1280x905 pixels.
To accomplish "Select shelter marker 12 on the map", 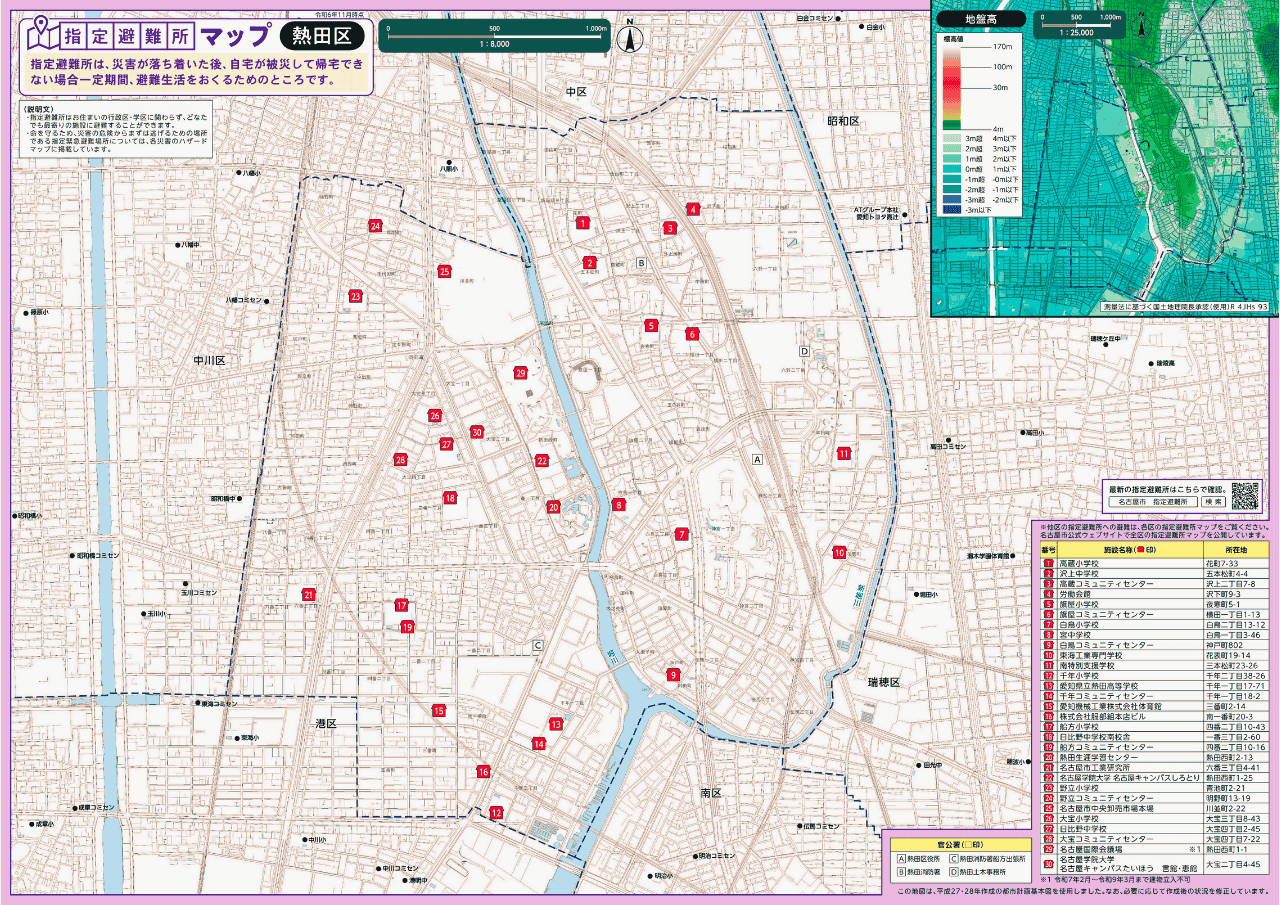I will click(496, 813).
